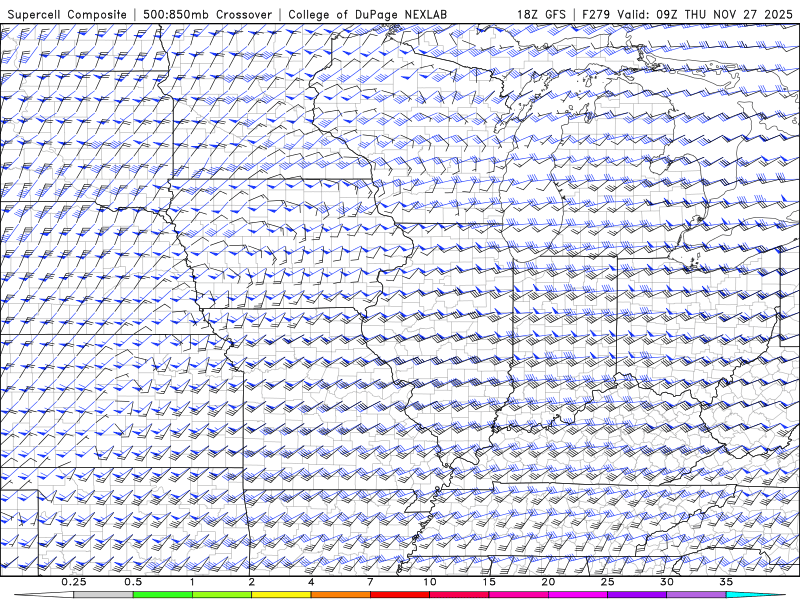Click the '4' scale label

point(311,582)
